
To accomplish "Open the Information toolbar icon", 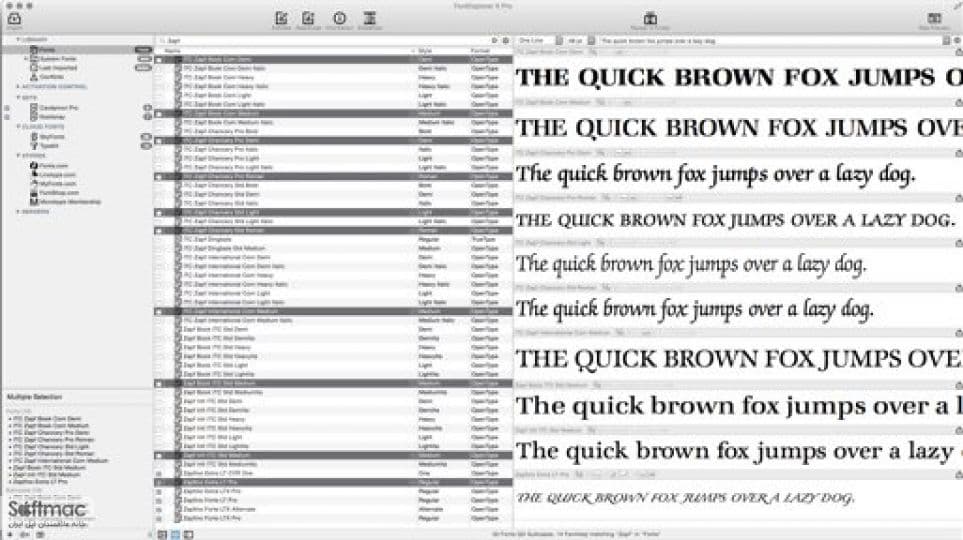I will pos(340,19).
